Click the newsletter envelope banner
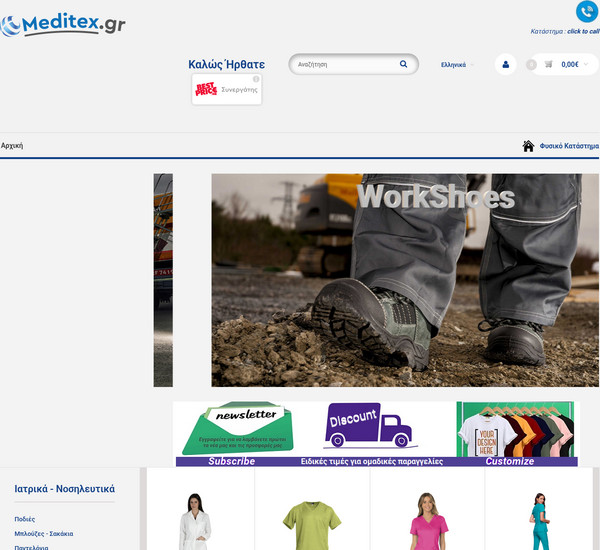This screenshot has height=550, width=600. point(238,428)
